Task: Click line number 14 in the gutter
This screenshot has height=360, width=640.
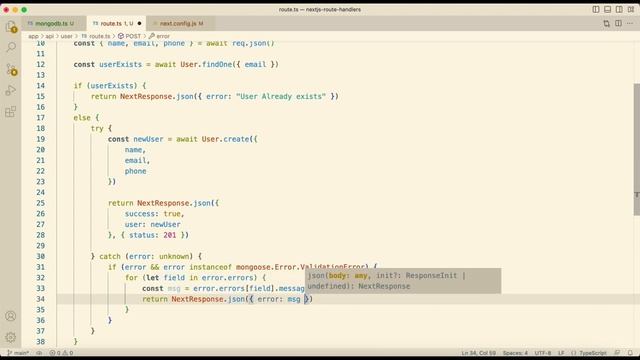Action: coord(40,86)
